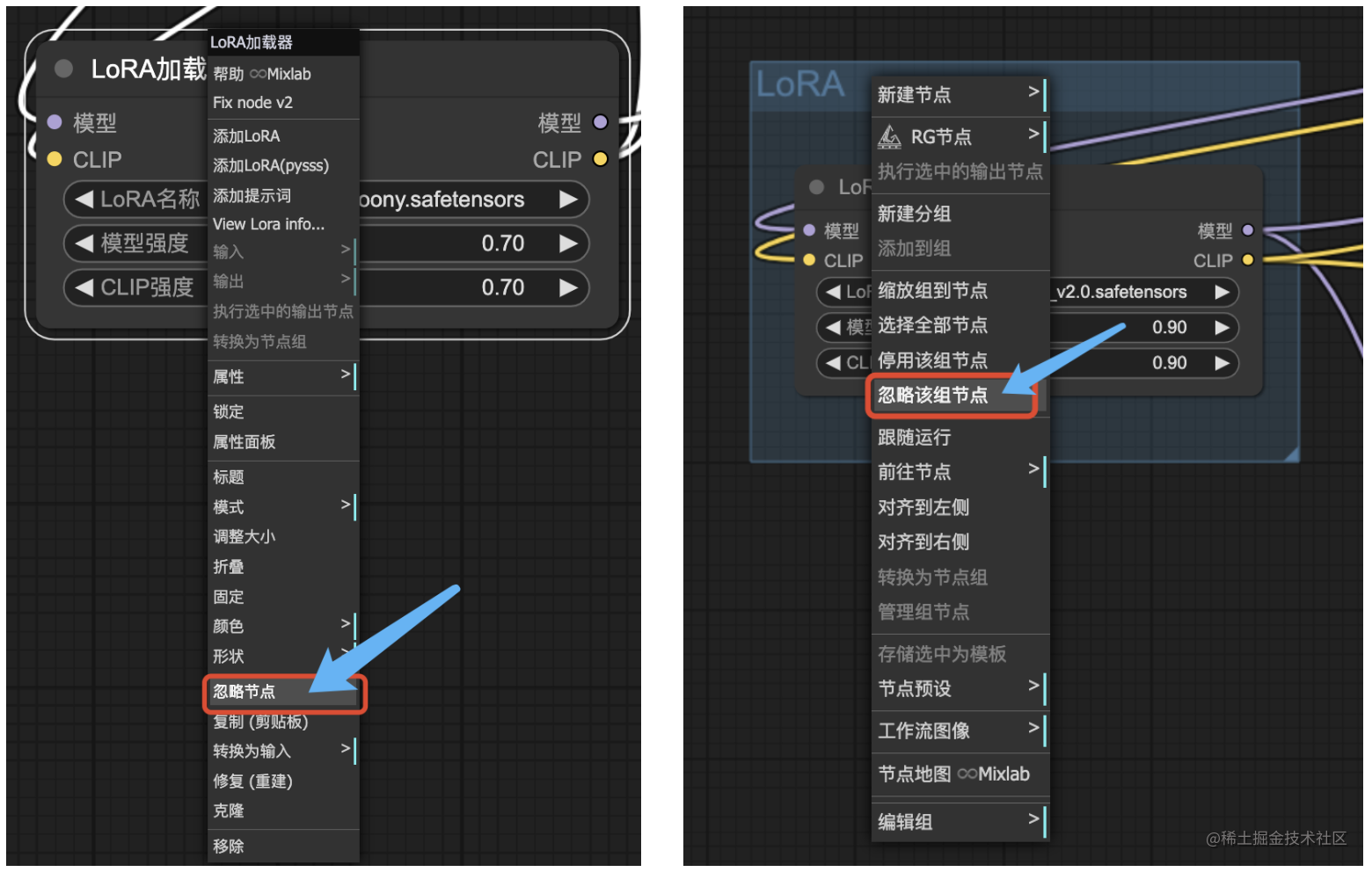Expand the 颜色 submenu
The height and width of the screenshot is (872, 1372).
(x=283, y=626)
